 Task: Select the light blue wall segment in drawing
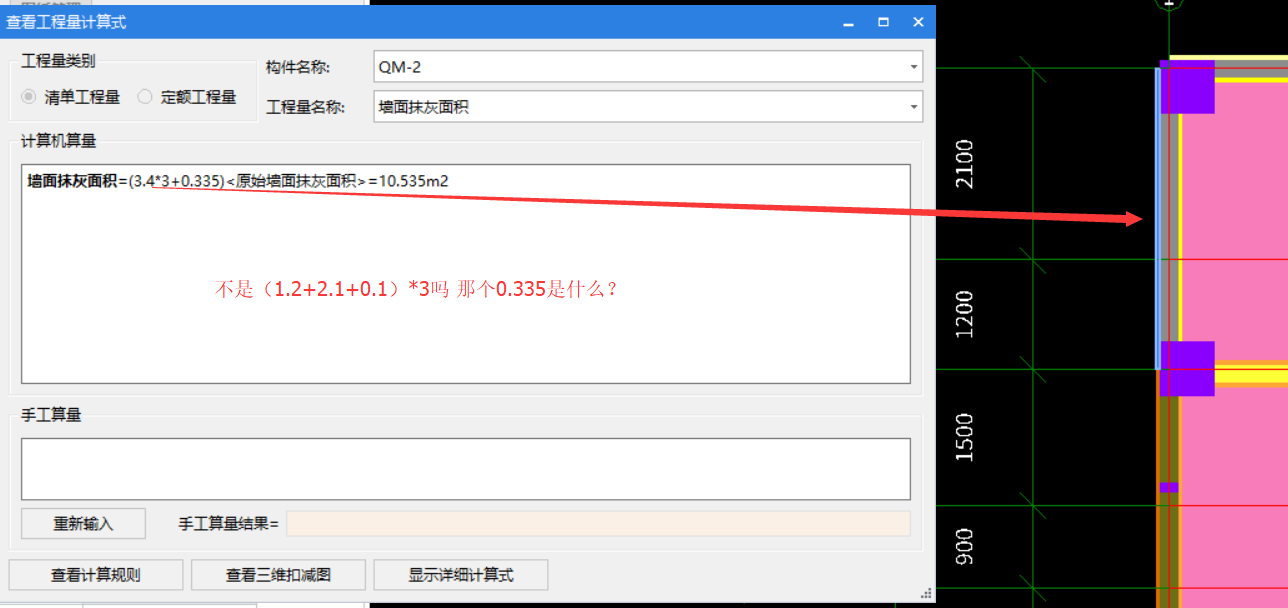(x=1158, y=220)
